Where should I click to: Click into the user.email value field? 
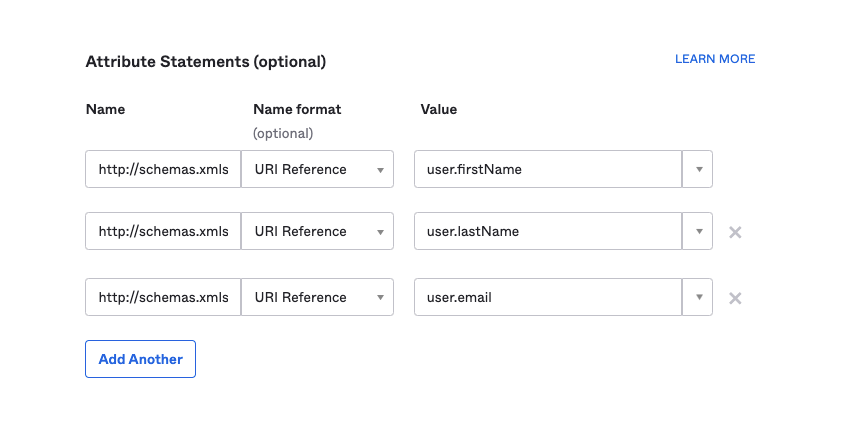coord(548,297)
